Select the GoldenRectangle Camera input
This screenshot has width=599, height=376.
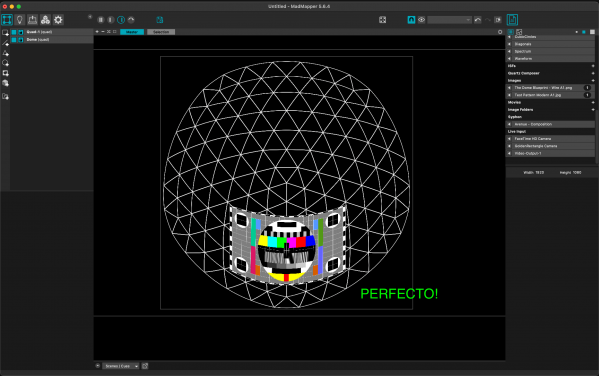[550, 146]
